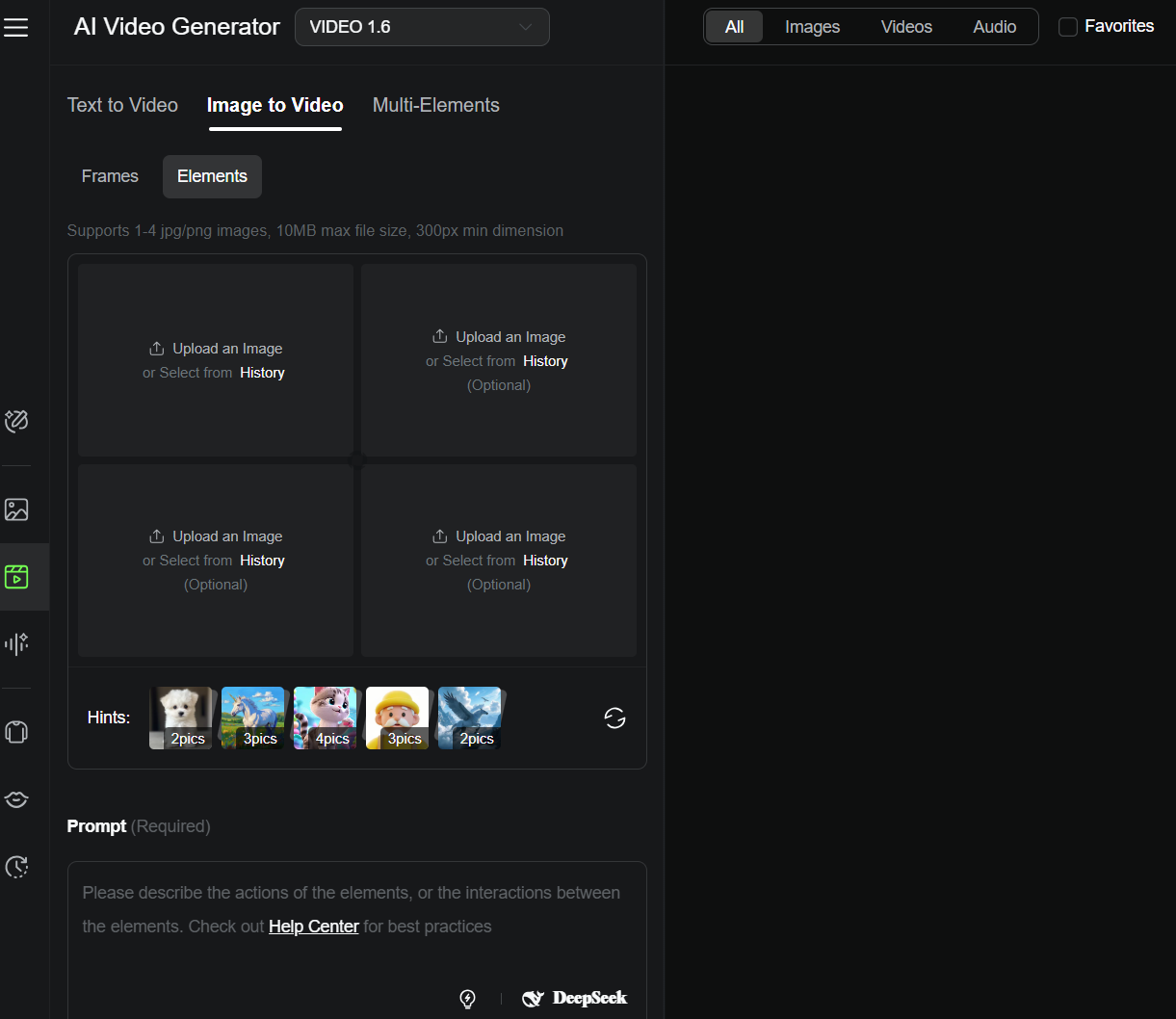
Task: Click History link in the first image slot
Action: (x=262, y=373)
